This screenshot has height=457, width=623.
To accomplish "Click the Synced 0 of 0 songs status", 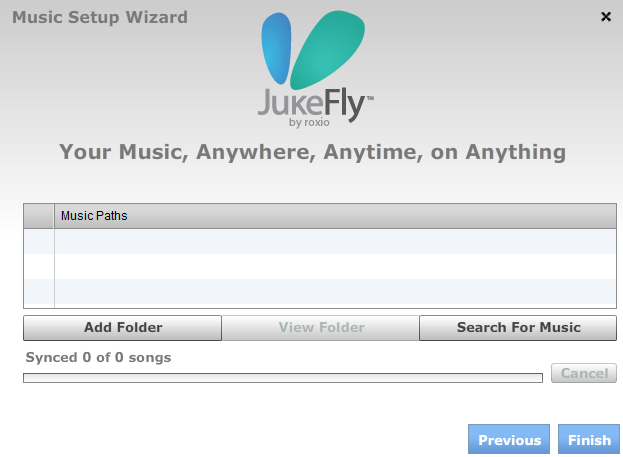I will tap(98, 357).
